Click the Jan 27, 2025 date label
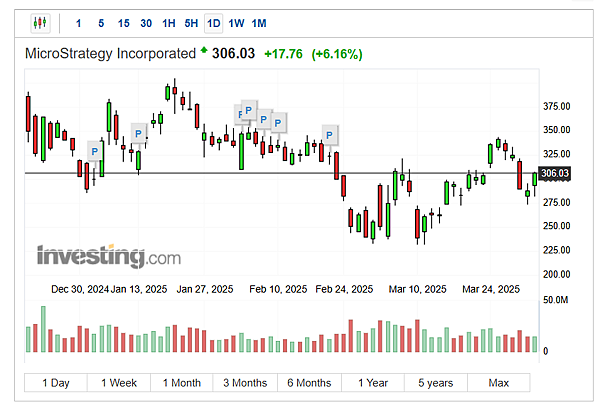 click(205, 289)
